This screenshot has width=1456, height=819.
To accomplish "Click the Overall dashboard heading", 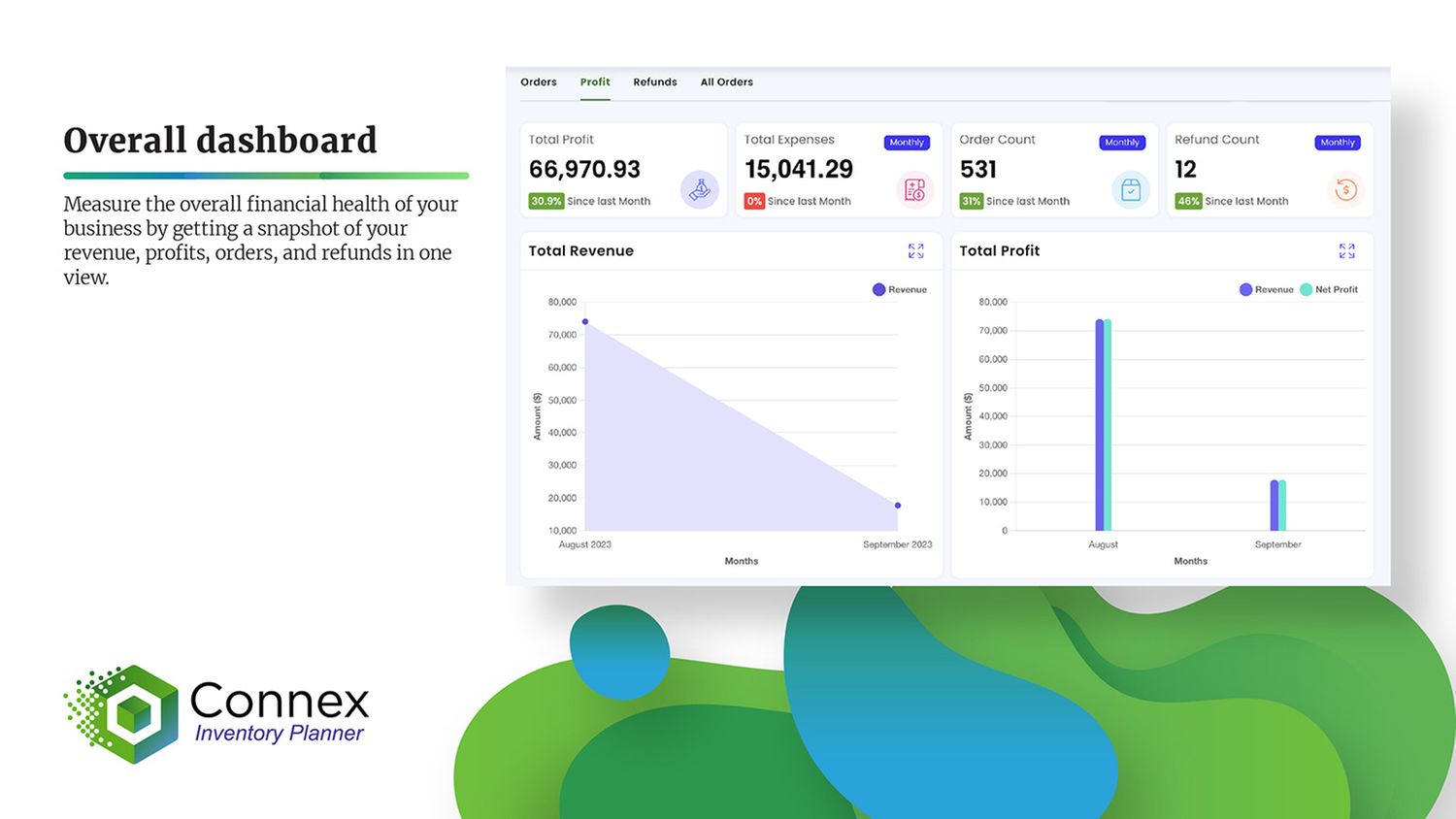I will tap(220, 141).
